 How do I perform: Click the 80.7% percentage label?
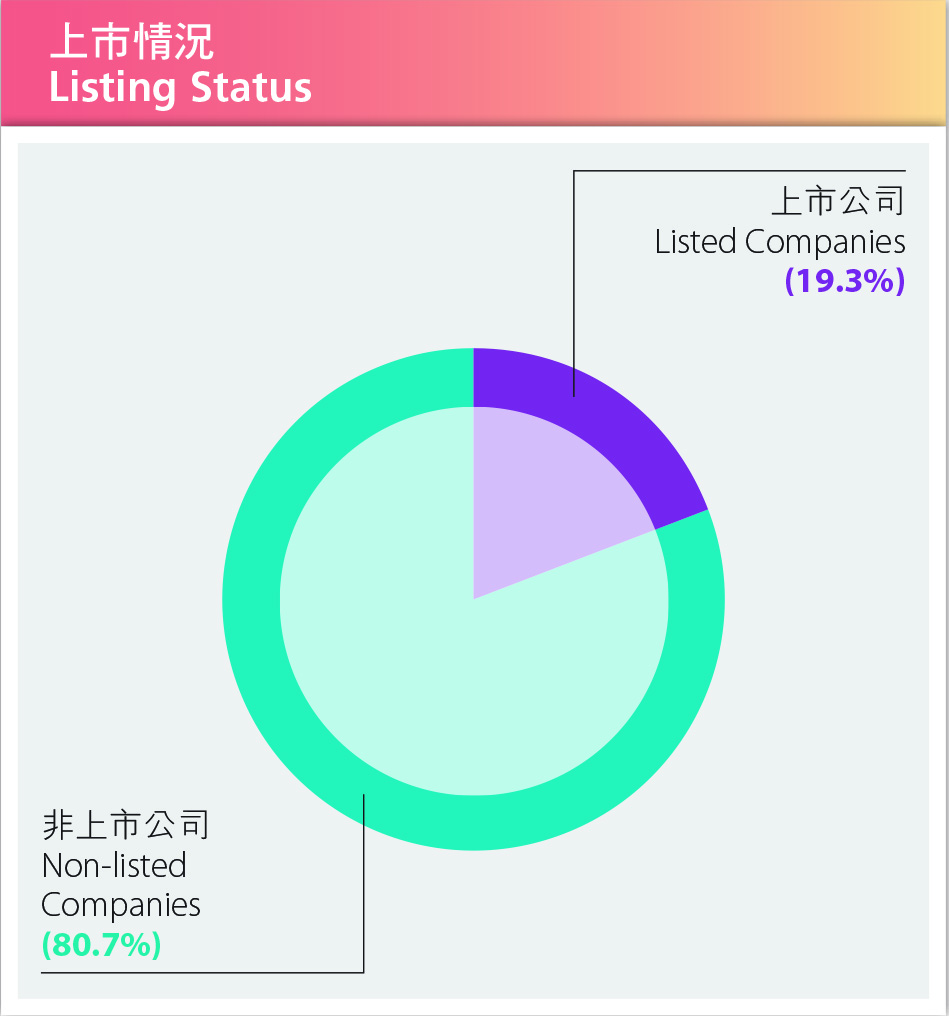tap(101, 944)
